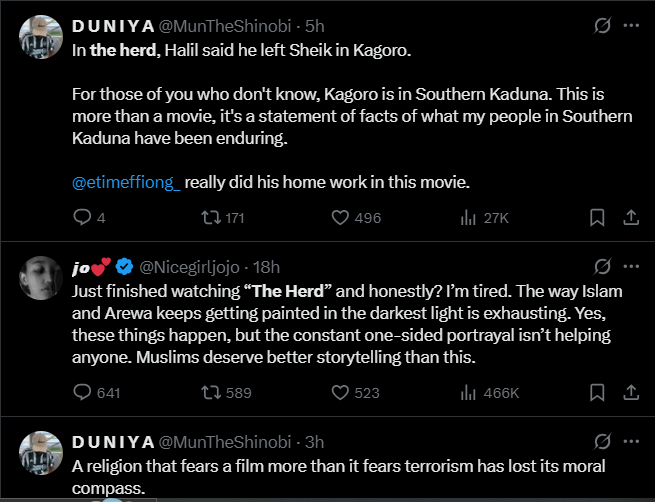Open Grok icon on first tweet
Screen dimensions: 655x502
pos(602,26)
